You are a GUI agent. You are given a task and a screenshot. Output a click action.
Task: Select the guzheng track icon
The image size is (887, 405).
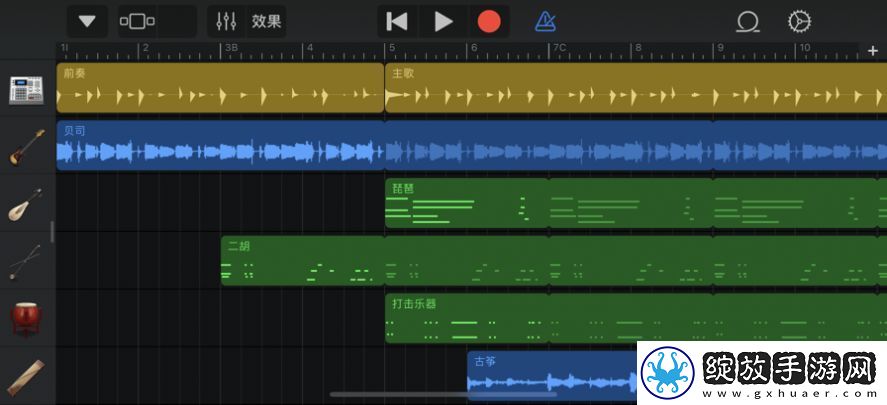(x=25, y=376)
